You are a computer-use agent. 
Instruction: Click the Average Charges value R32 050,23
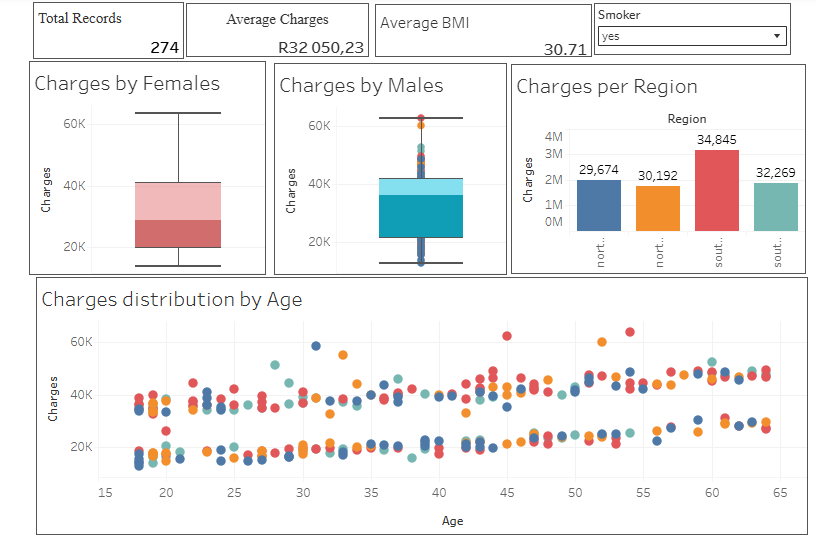(x=321, y=47)
